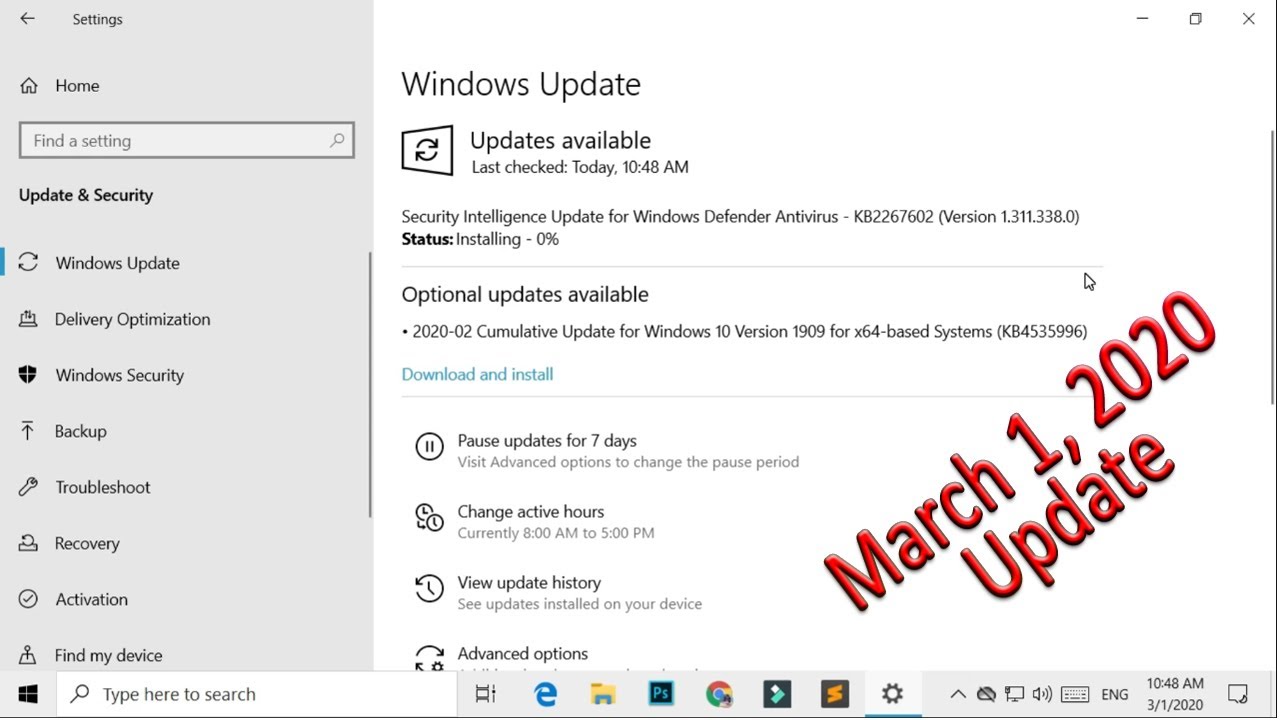Viewport: 1280px width, 720px height.
Task: Click the volume speaker icon
Action: (x=1042, y=694)
